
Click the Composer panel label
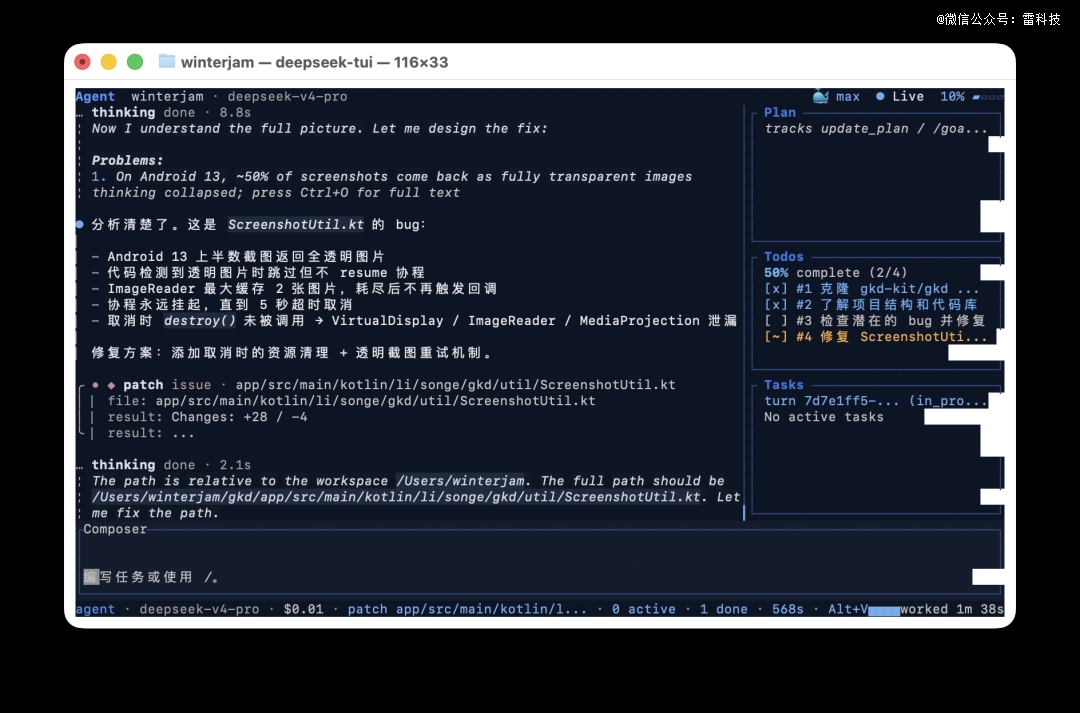115,529
